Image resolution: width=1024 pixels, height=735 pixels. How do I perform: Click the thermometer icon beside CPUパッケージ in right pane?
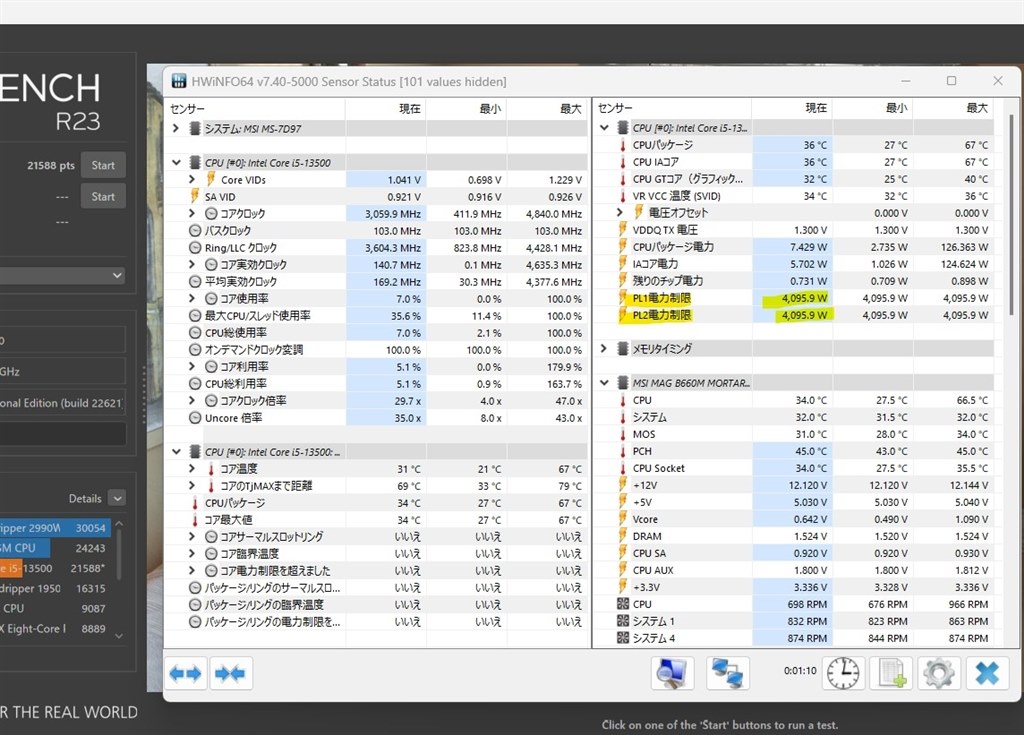click(x=622, y=145)
